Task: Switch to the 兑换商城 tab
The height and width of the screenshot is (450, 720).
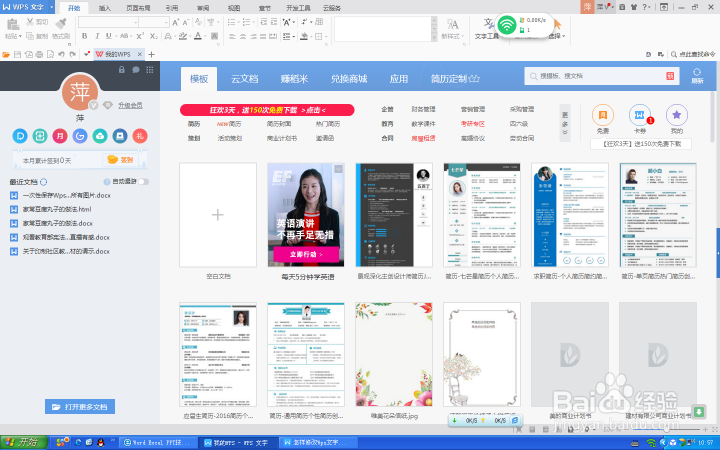Action: [349, 79]
